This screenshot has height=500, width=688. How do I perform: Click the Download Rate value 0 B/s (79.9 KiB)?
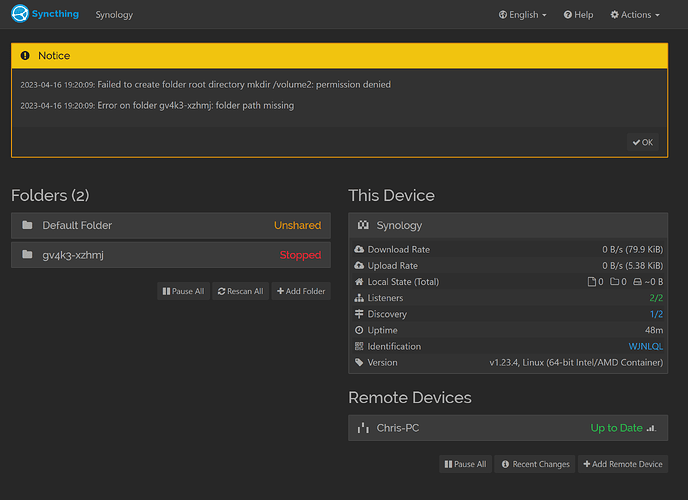pos(632,250)
